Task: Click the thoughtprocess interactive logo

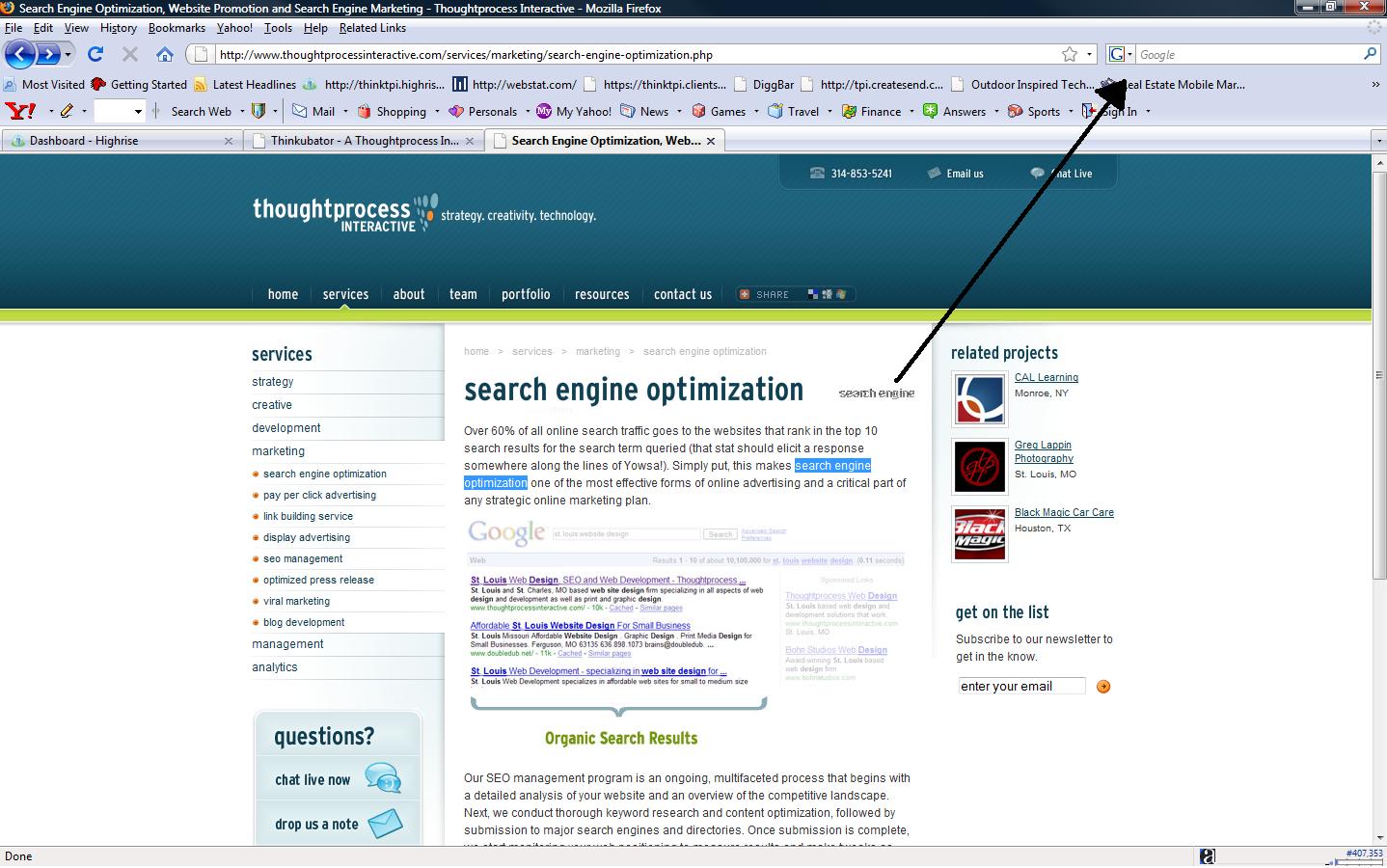Action: coord(344,213)
